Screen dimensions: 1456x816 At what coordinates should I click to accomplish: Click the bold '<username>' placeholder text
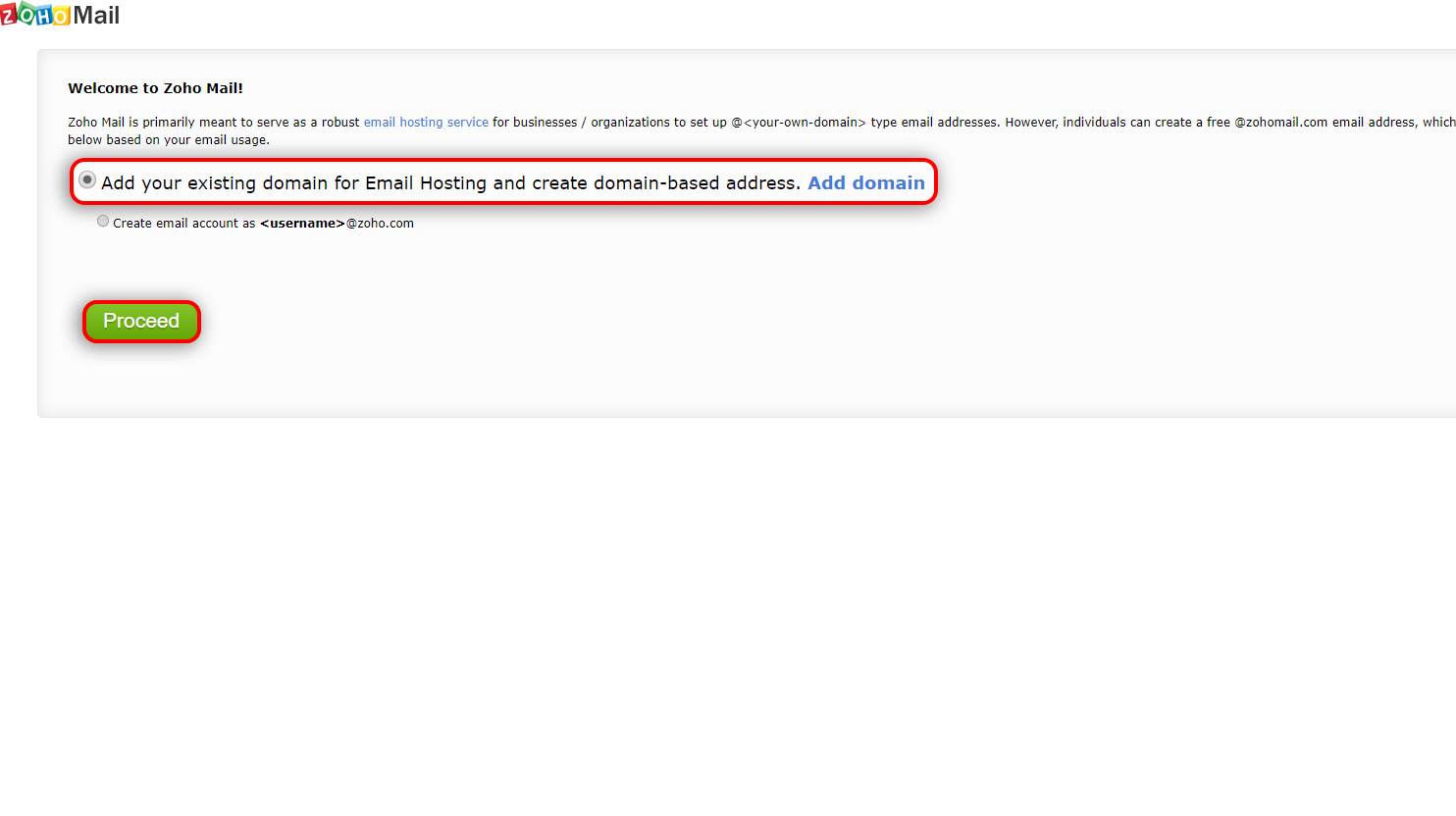click(x=302, y=224)
